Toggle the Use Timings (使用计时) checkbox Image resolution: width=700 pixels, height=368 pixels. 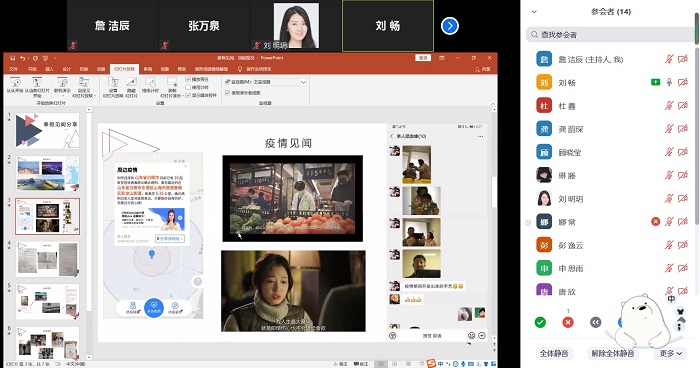click(188, 87)
